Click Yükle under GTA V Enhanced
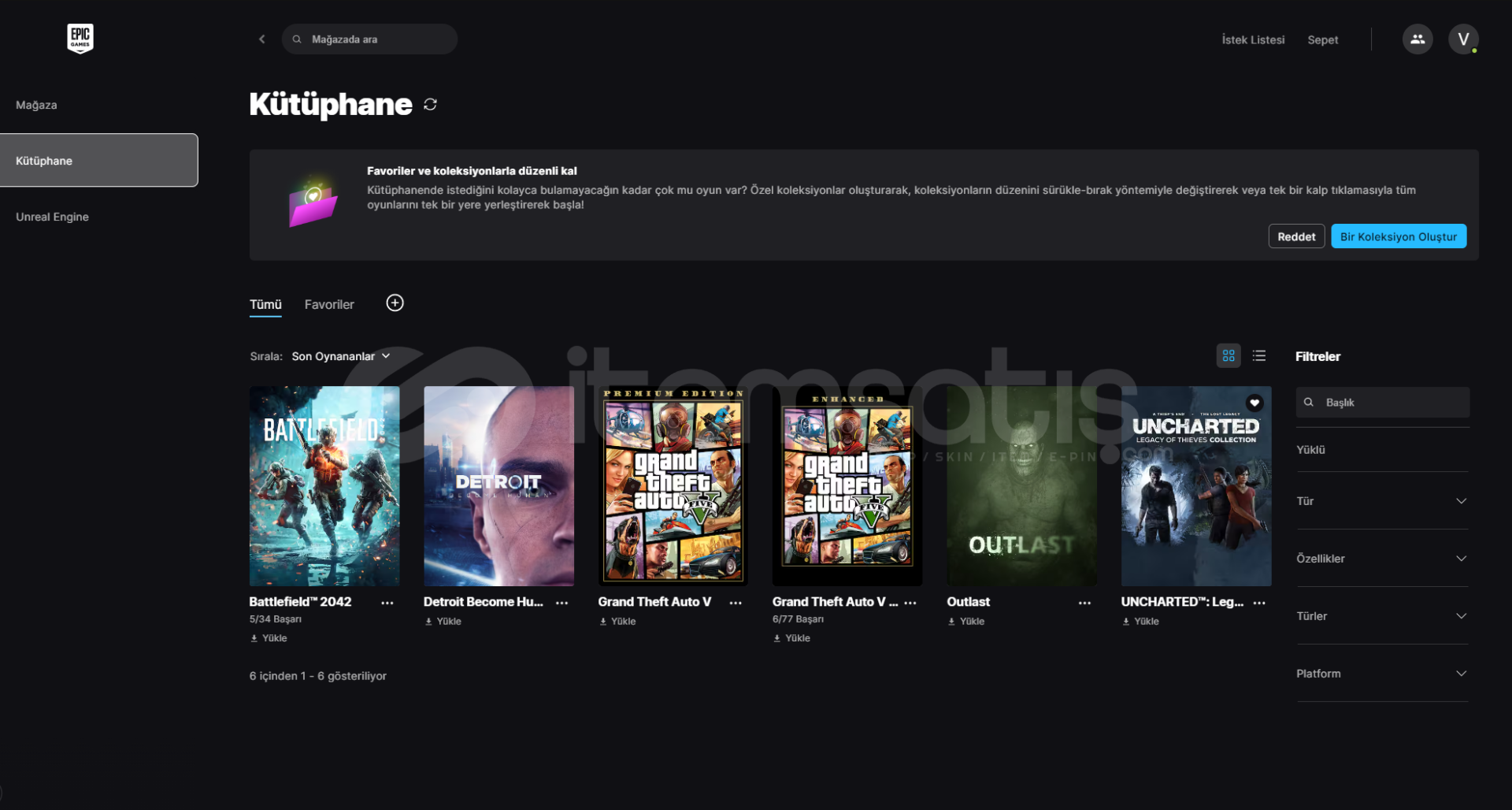The width and height of the screenshot is (1512, 810). tap(791, 638)
